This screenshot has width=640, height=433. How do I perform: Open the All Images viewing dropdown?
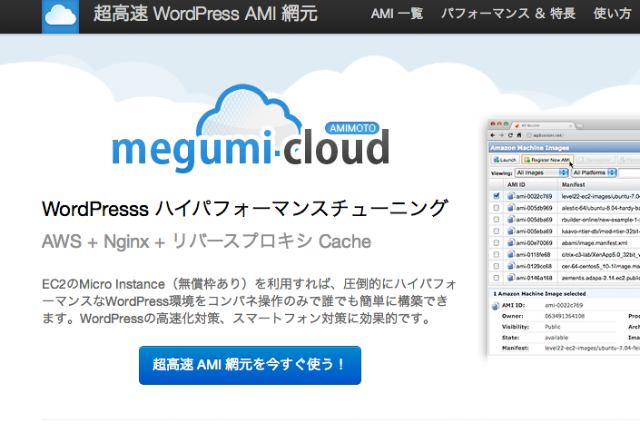[541, 173]
